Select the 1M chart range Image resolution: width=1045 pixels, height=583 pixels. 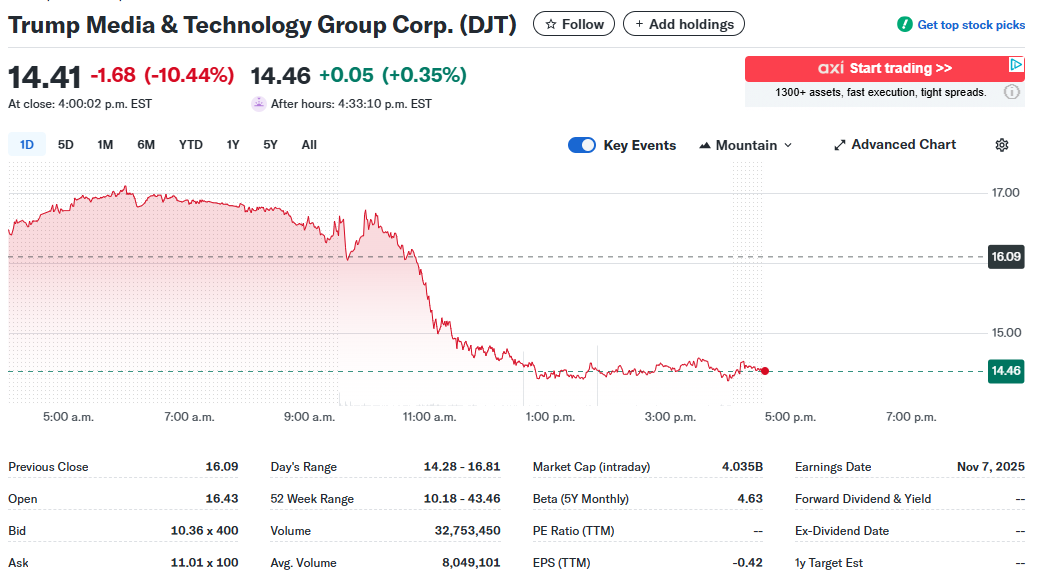pyautogui.click(x=105, y=145)
